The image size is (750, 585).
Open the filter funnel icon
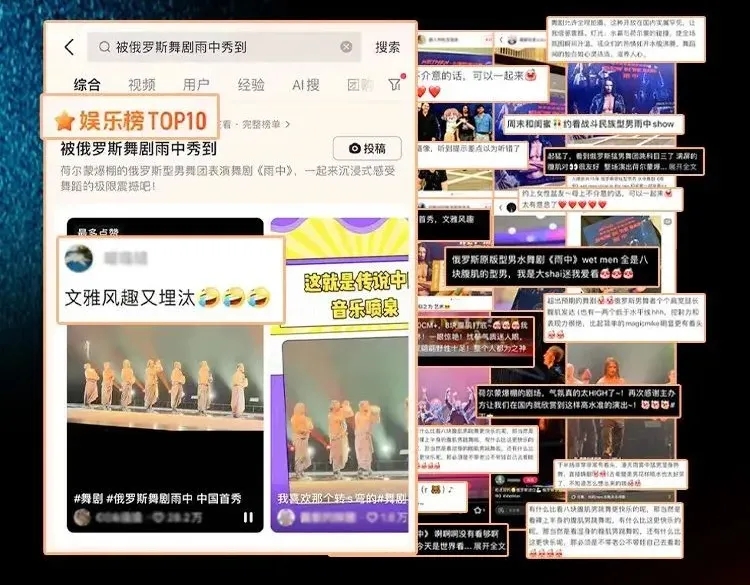pyautogui.click(x=395, y=85)
